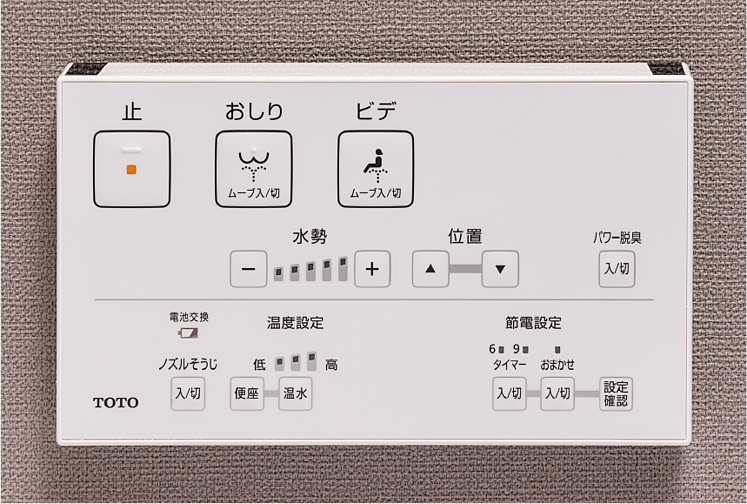
Task: Activate the おしり rear wash button
Action: (253, 169)
